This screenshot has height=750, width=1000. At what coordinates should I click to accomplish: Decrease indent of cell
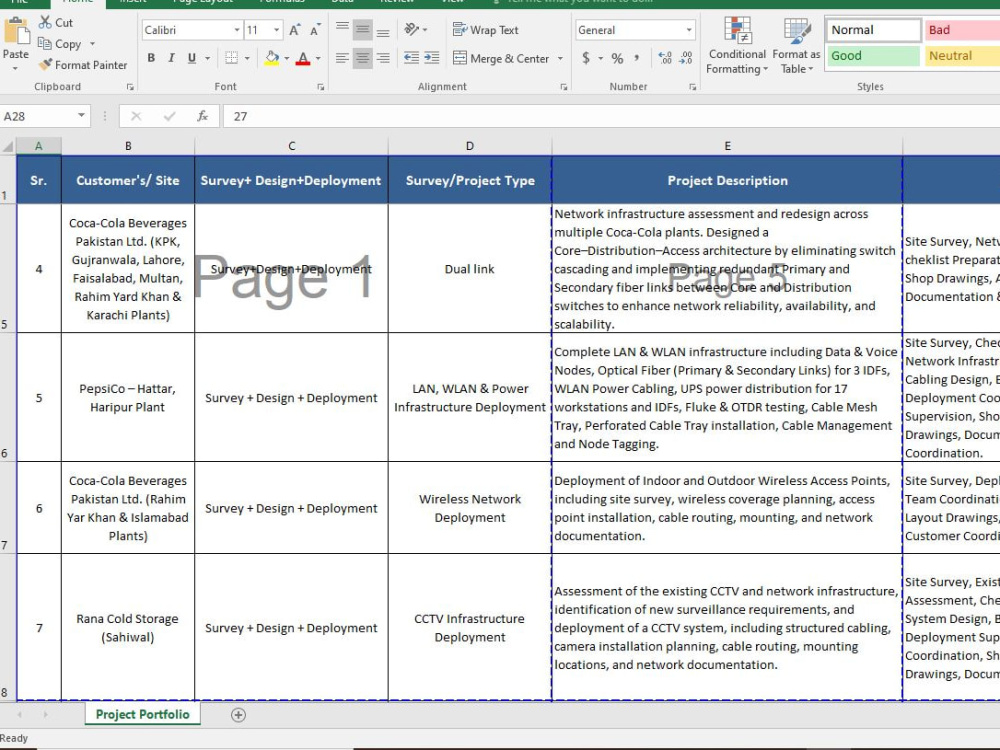point(411,58)
